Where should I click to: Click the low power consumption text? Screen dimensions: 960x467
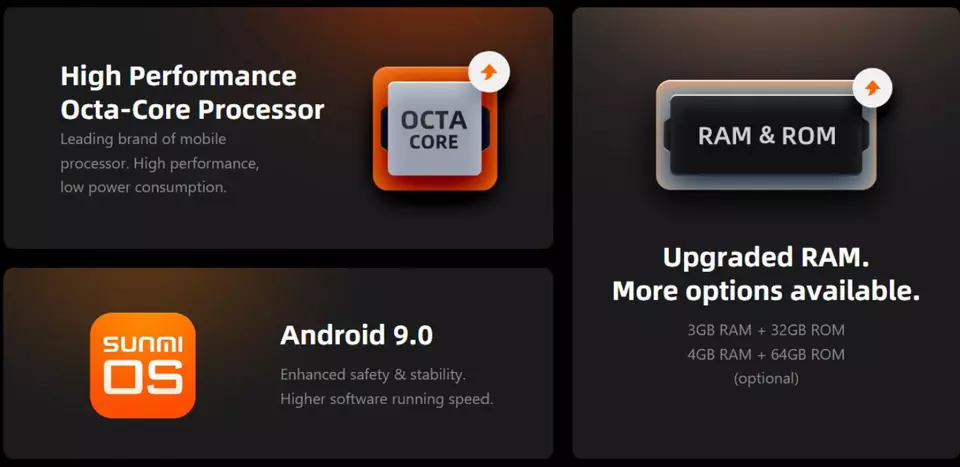coord(143,187)
